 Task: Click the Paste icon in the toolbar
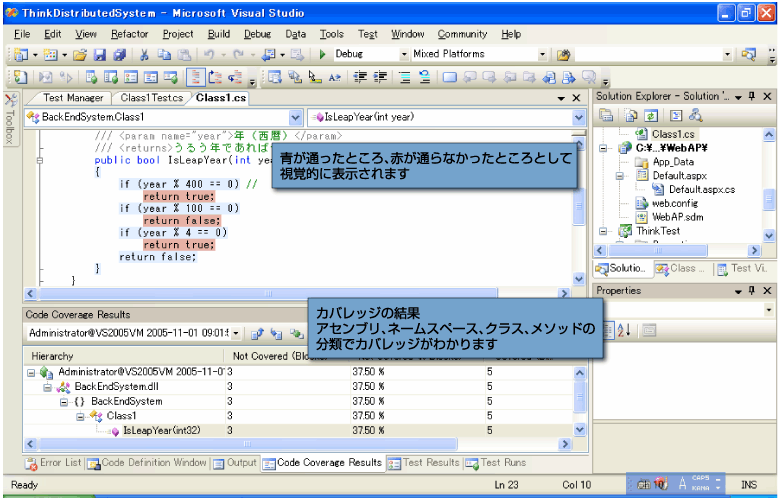pos(185,54)
